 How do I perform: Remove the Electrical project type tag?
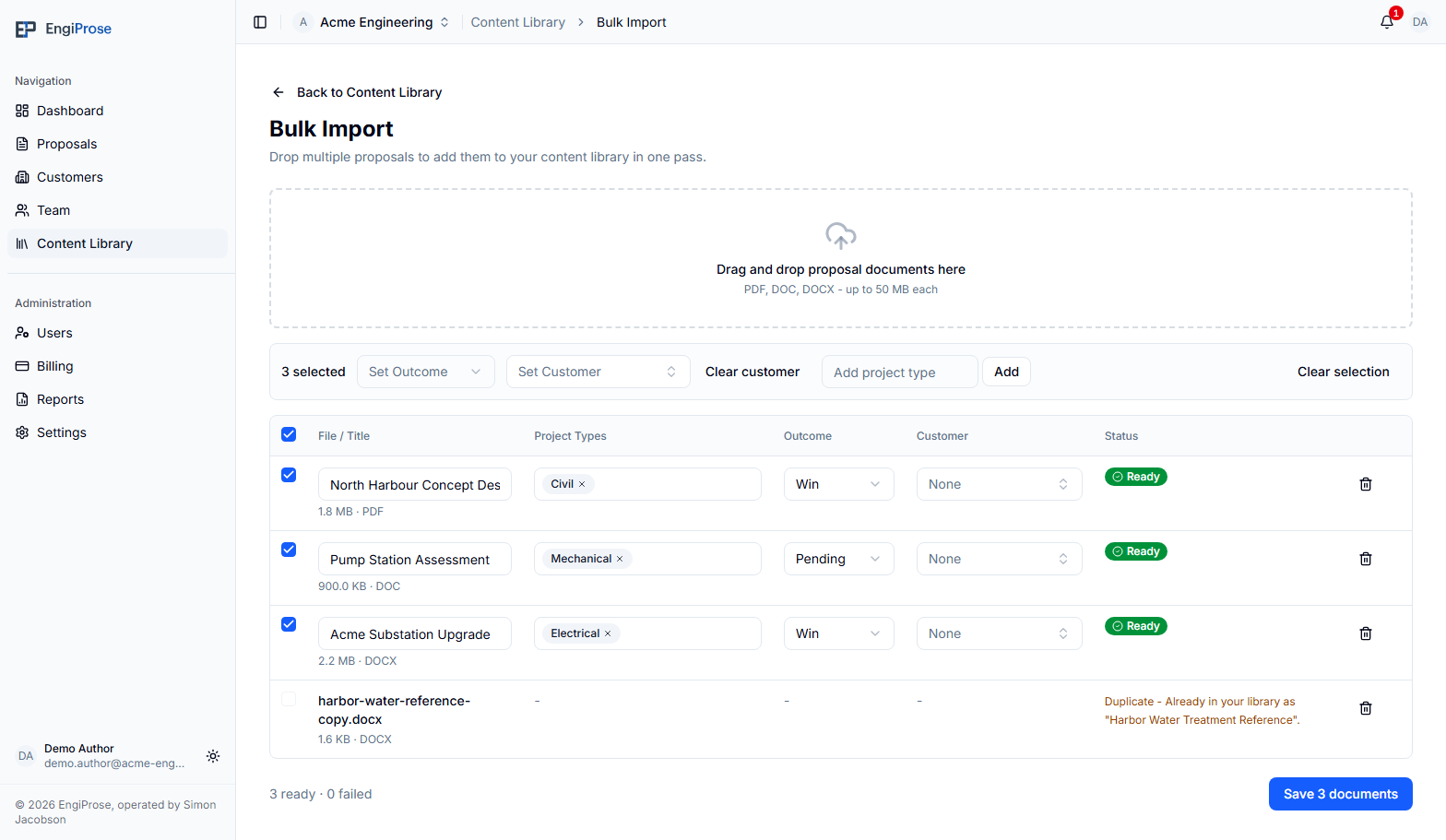pos(608,633)
